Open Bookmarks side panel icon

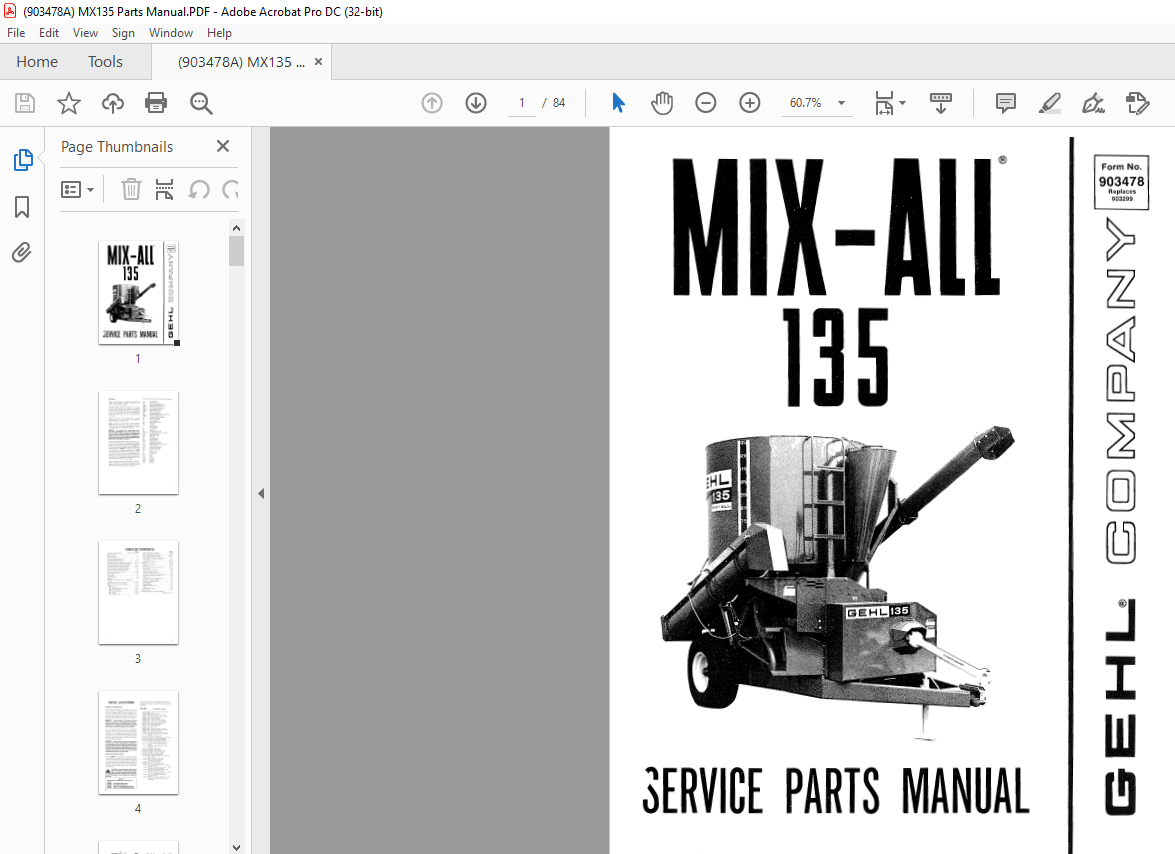[22, 207]
